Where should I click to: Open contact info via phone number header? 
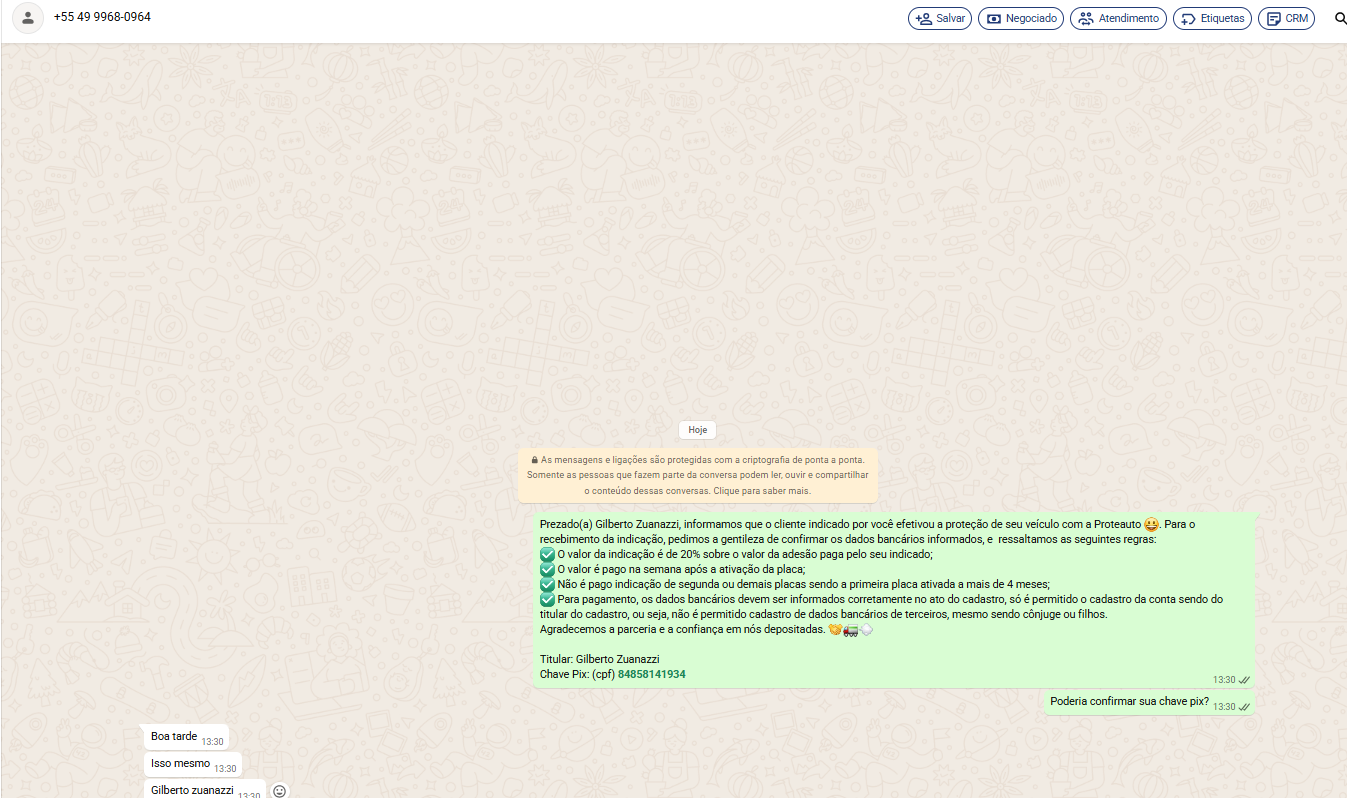[102, 17]
